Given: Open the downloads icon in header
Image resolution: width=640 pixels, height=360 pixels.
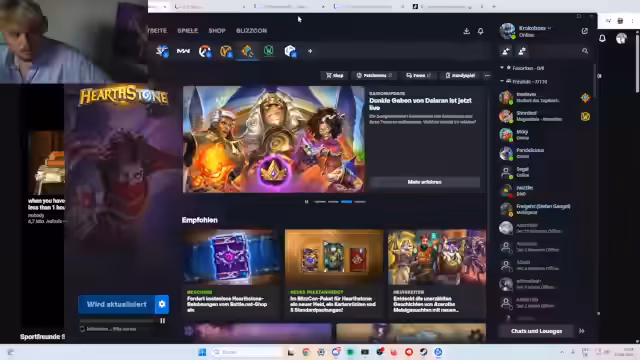Looking at the screenshot, I should [x=467, y=31].
